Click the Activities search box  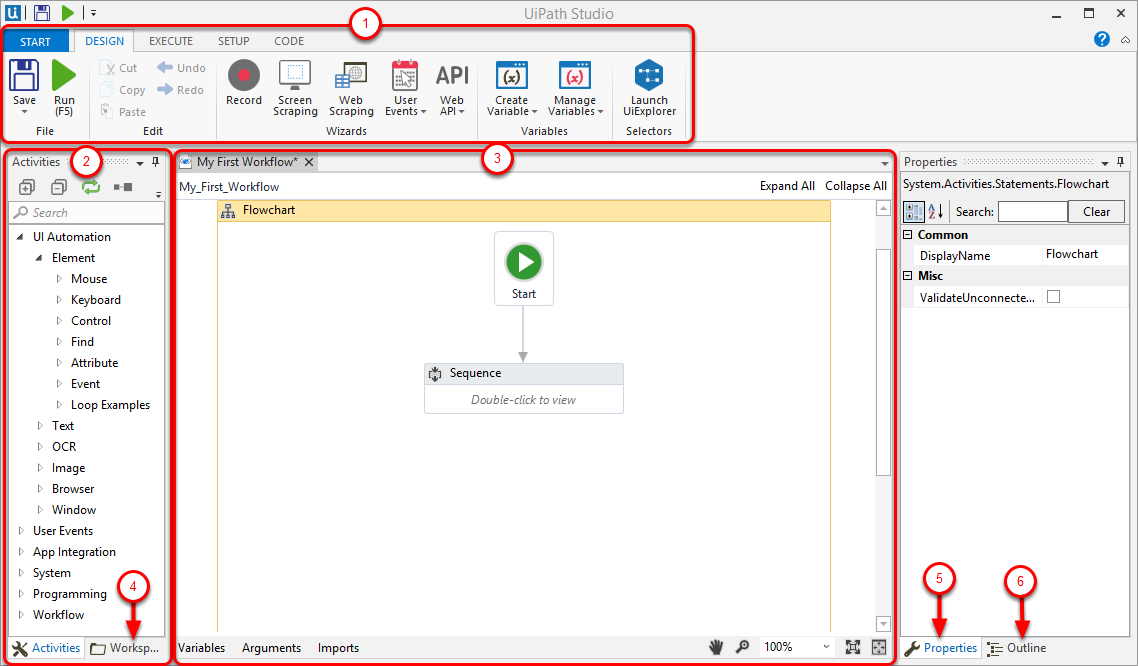pos(87,213)
